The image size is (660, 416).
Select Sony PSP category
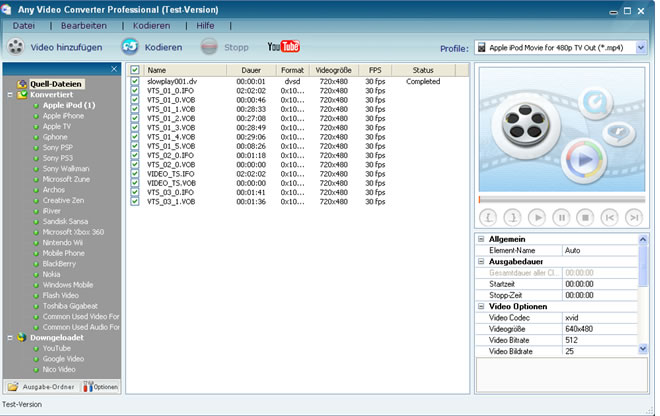point(58,147)
